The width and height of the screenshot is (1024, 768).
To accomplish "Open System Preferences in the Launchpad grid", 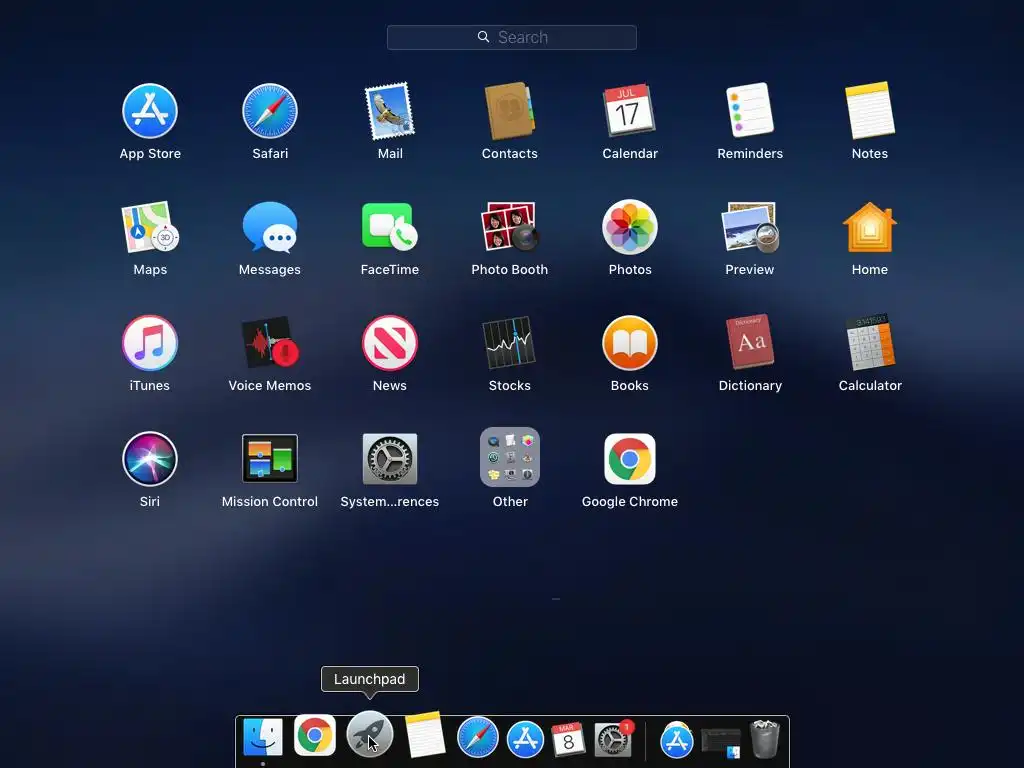I will click(390, 458).
